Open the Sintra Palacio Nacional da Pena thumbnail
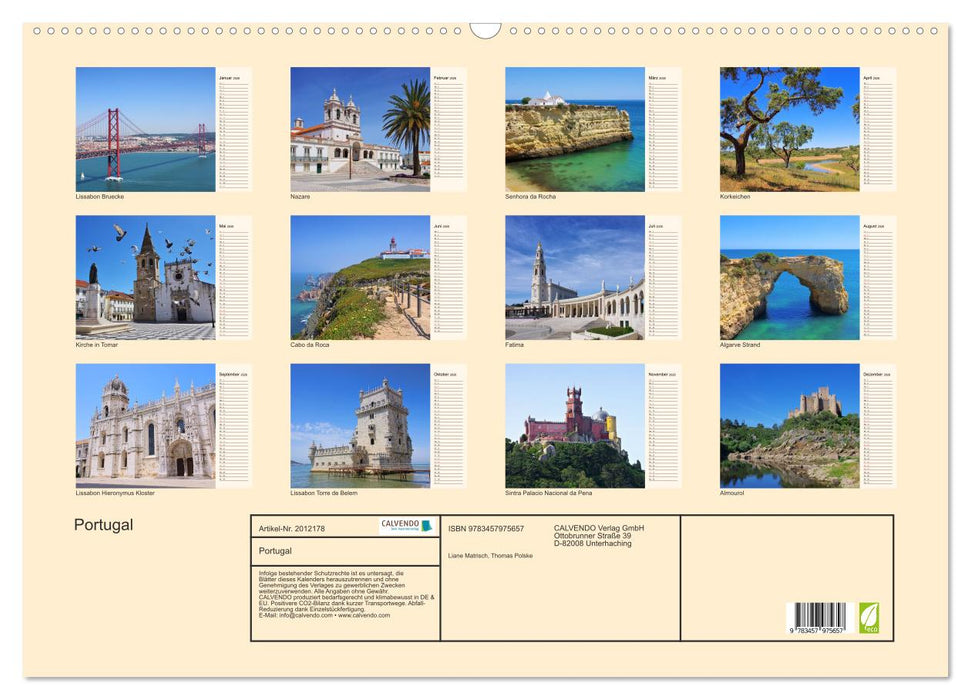Image resolution: width=971 pixels, height=700 pixels. point(571,426)
